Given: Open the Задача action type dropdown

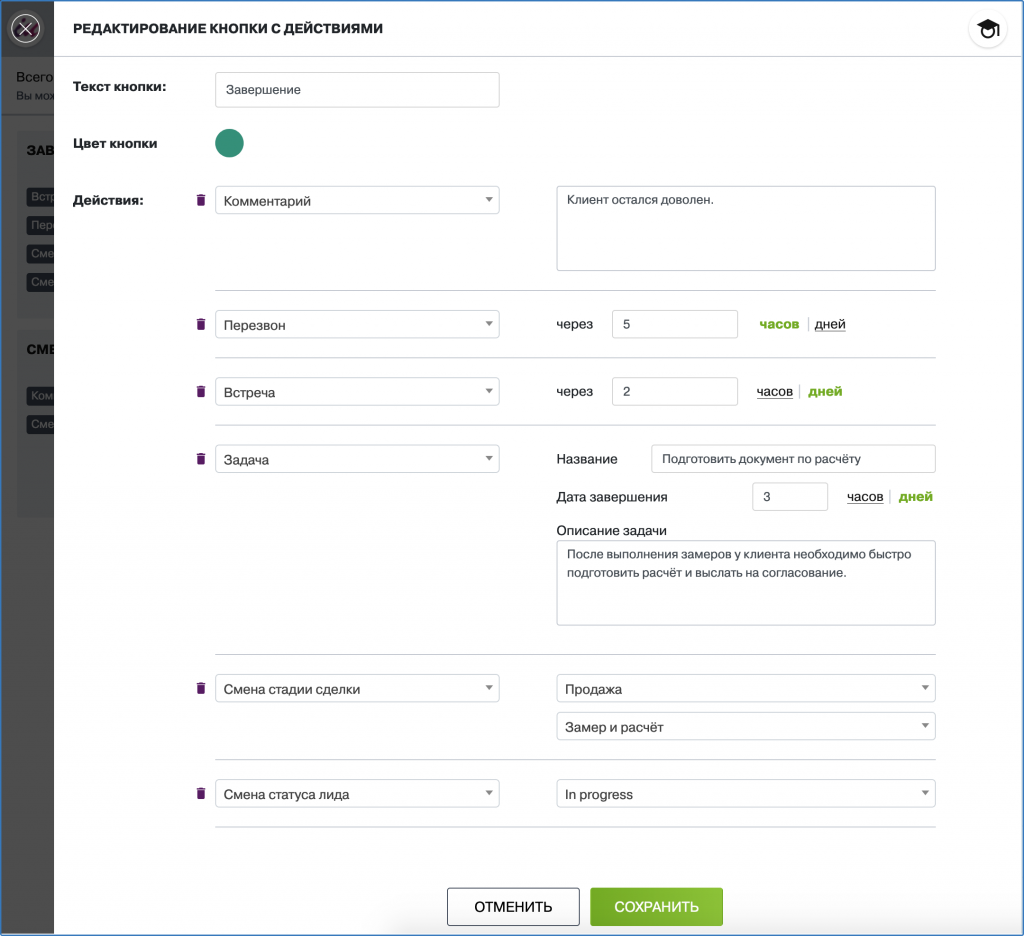Looking at the screenshot, I should point(357,459).
